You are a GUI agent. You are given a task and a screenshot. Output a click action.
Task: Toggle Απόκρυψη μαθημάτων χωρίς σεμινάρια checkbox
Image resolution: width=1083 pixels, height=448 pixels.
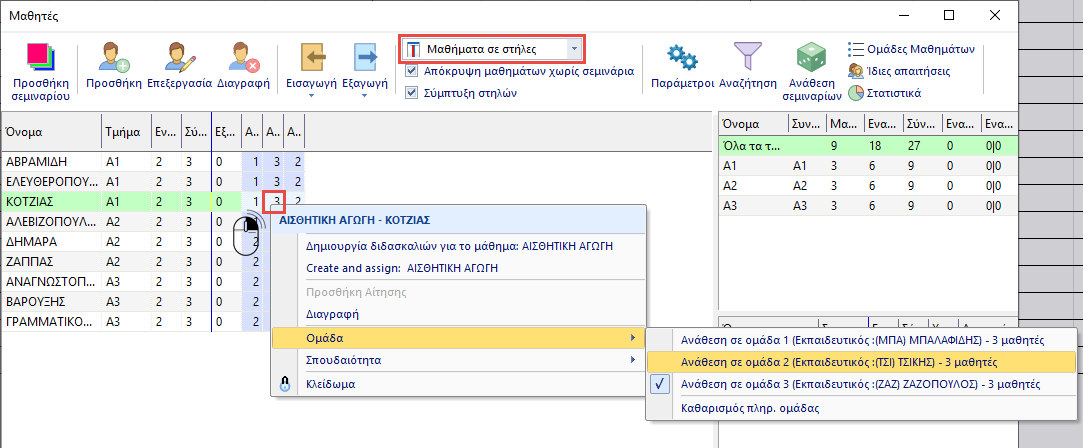(x=413, y=72)
